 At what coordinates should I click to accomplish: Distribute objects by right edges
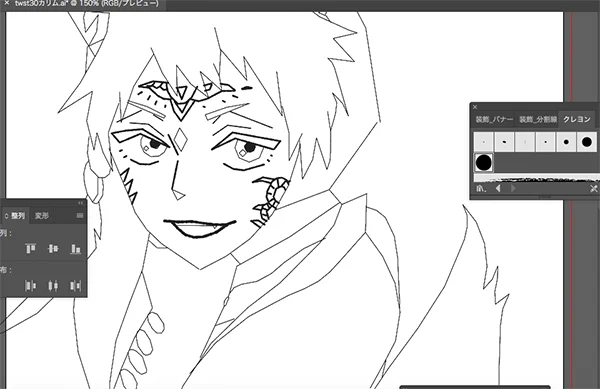click(75, 285)
